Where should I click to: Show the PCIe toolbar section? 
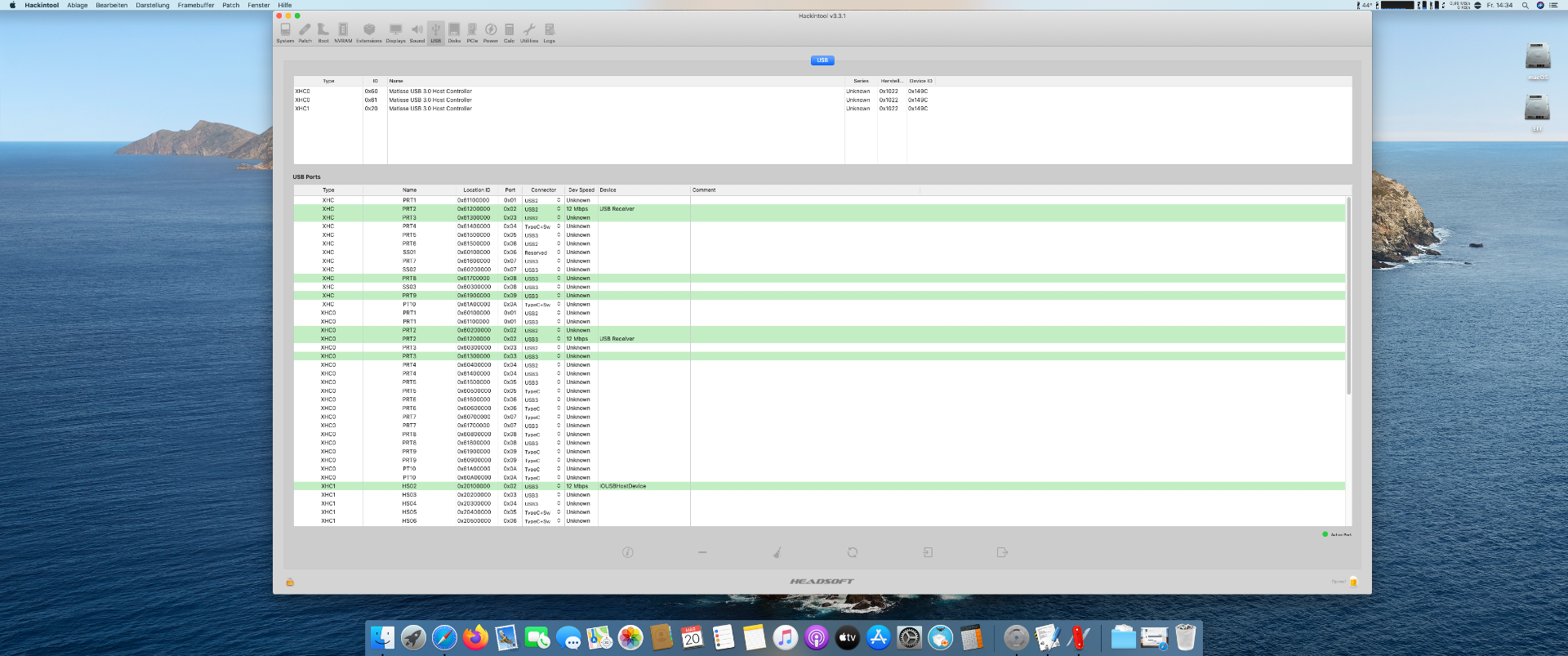click(472, 33)
